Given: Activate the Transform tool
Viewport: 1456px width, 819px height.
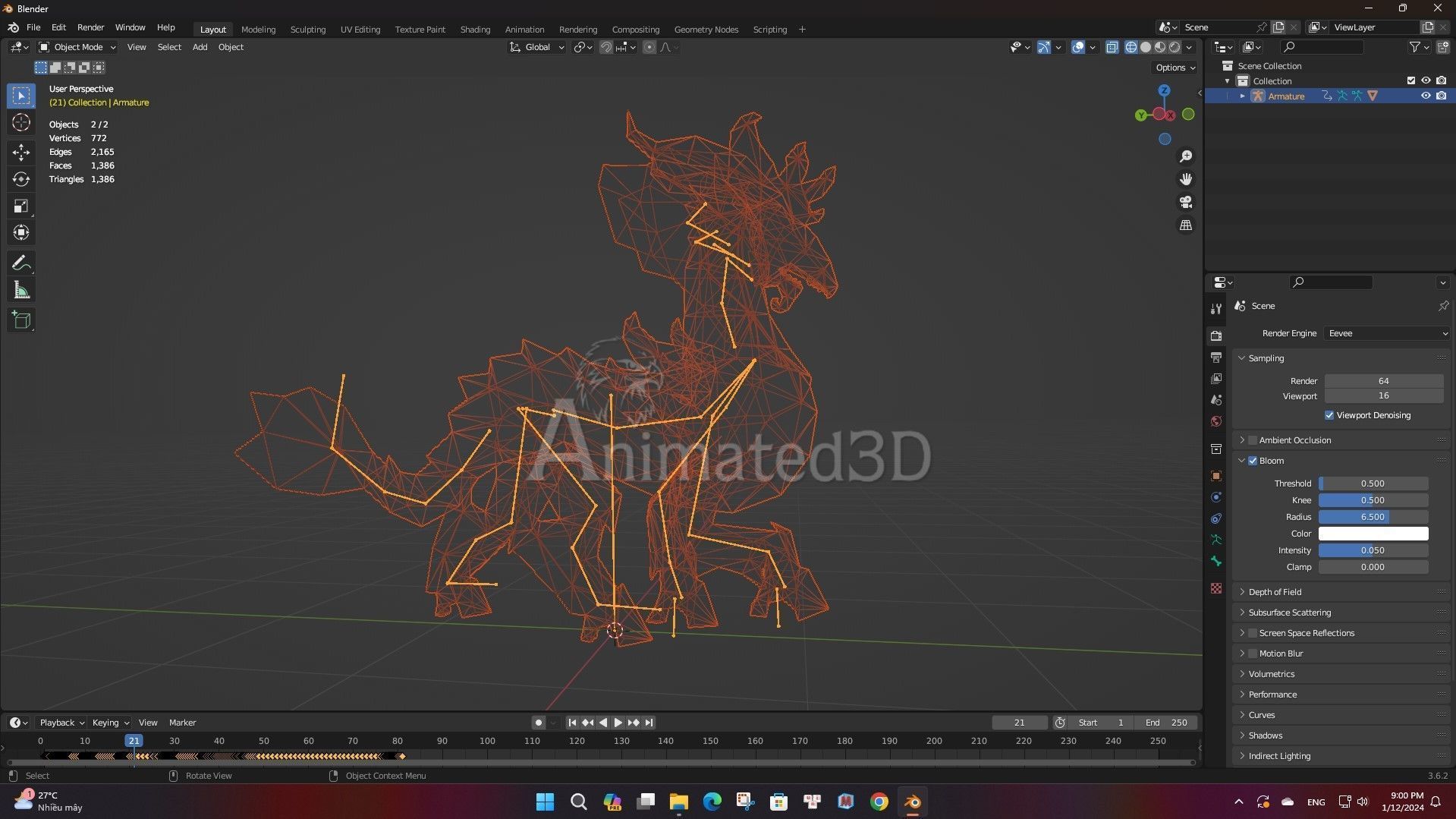Looking at the screenshot, I should pos(21,232).
